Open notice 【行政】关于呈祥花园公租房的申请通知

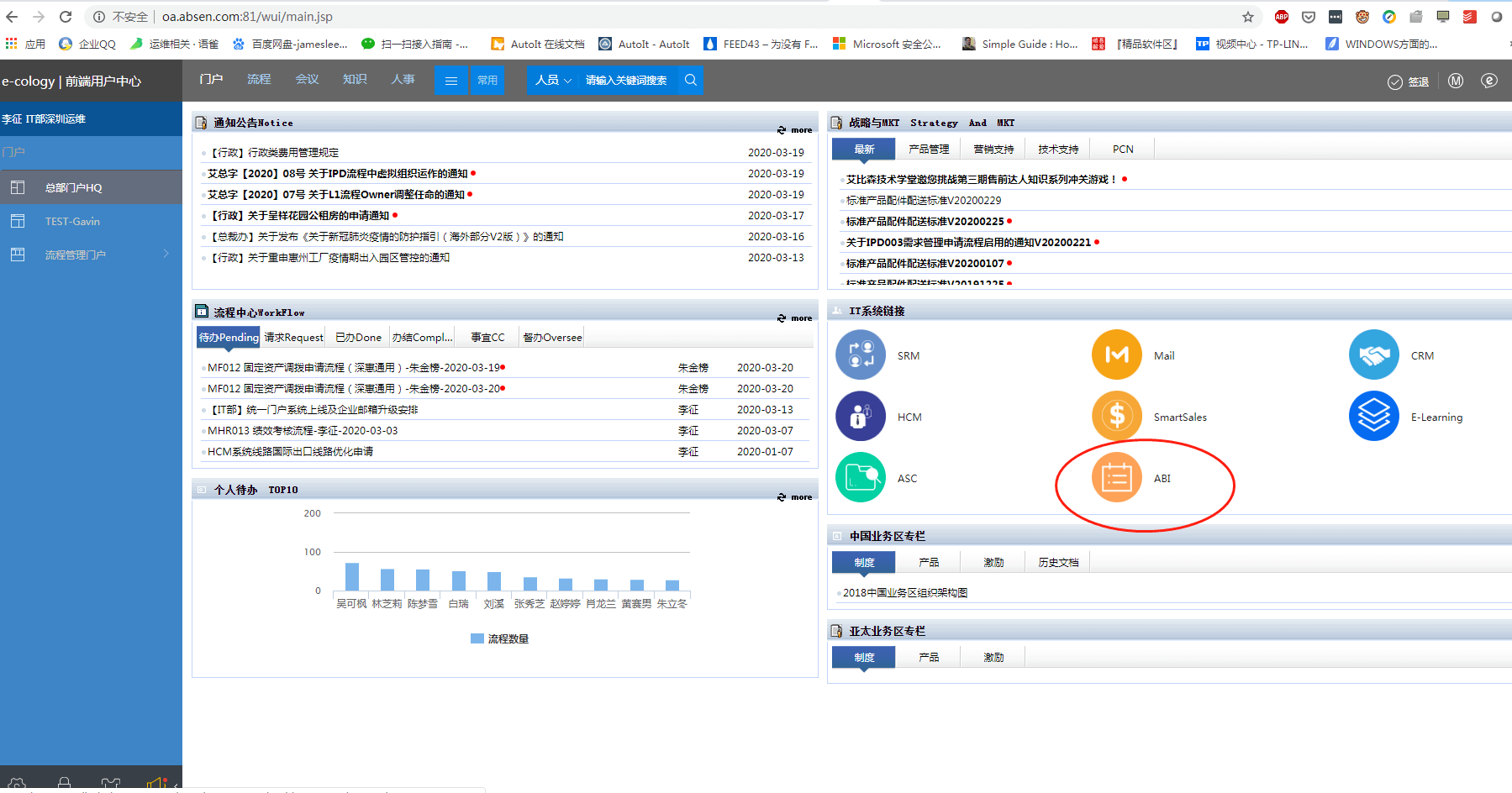click(298, 216)
